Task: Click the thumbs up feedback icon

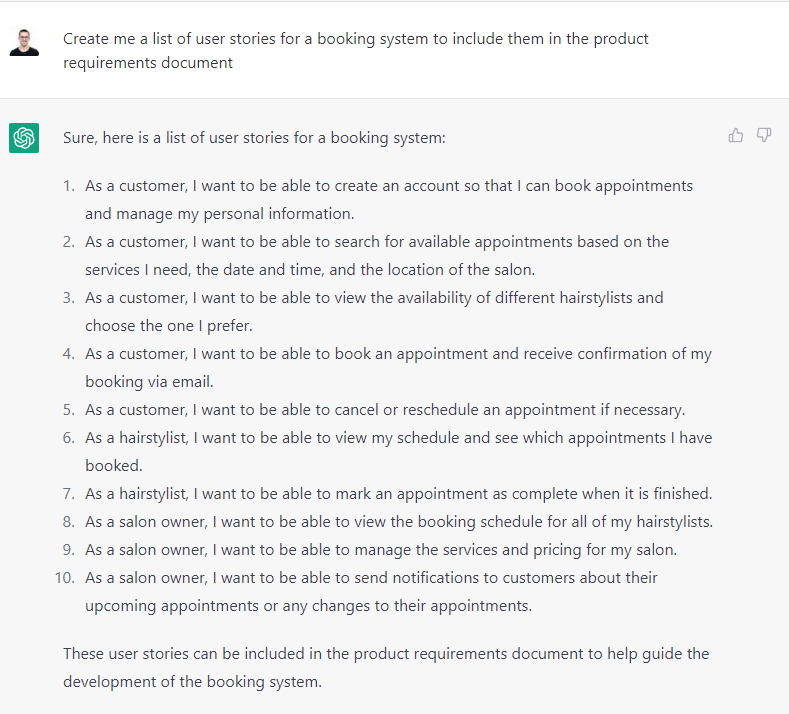Action: 736,135
